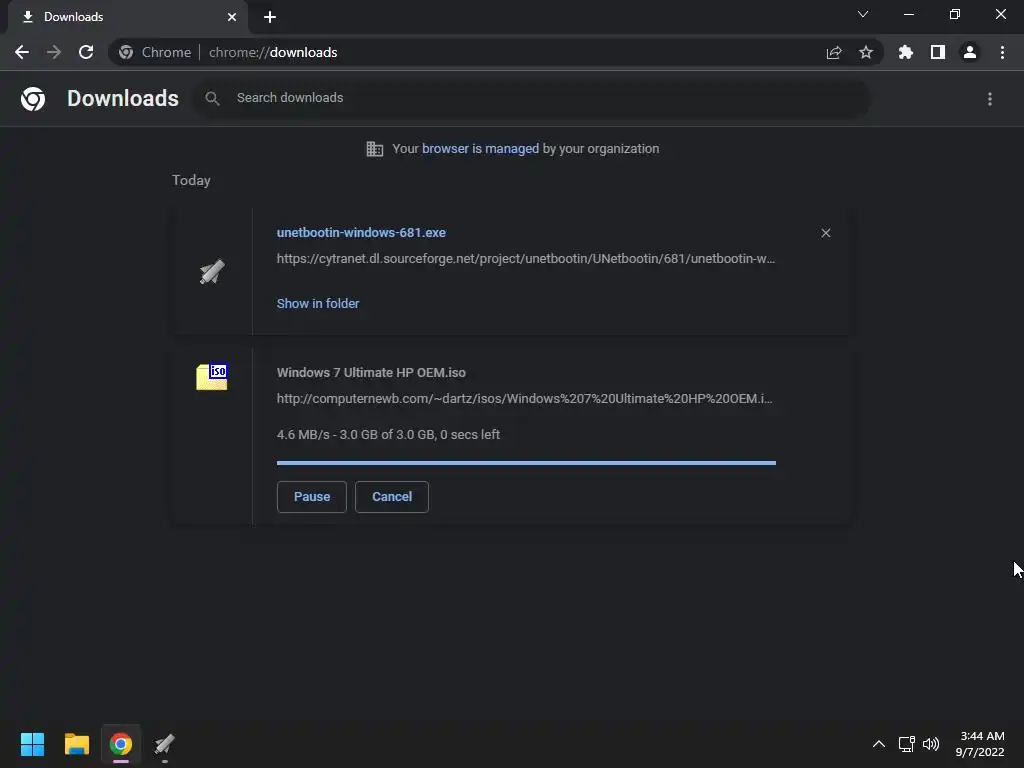Viewport: 1024px width, 768px height.
Task: Click the '4.6 MB/s - 3.0 GB' status text
Action: (x=388, y=434)
